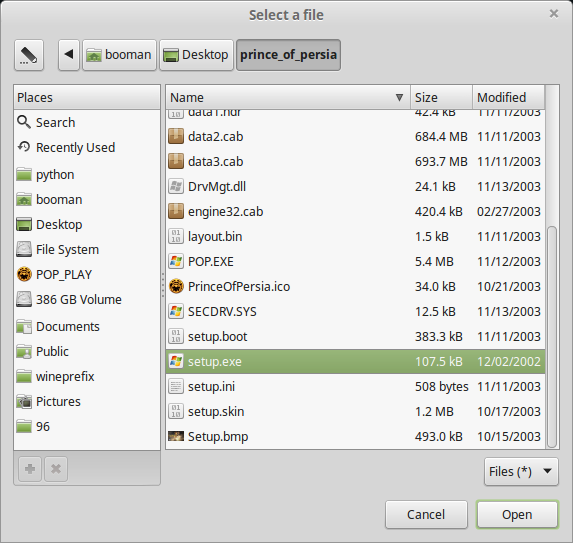Click the Cancel button
The image size is (573, 543).
click(x=426, y=514)
